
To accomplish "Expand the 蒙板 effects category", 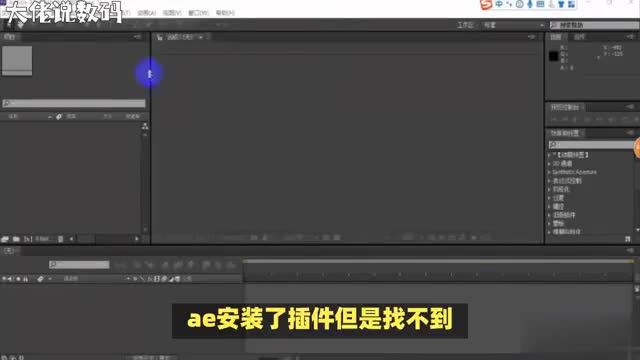I will click(549, 224).
